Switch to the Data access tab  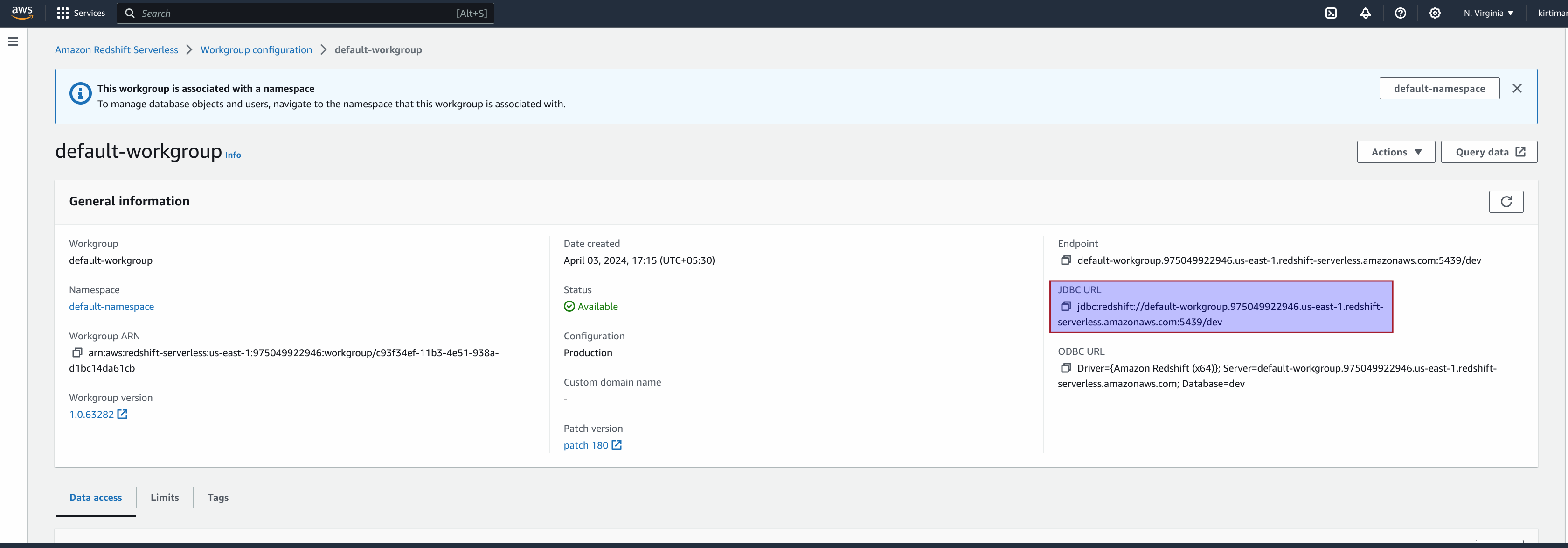[x=96, y=498]
